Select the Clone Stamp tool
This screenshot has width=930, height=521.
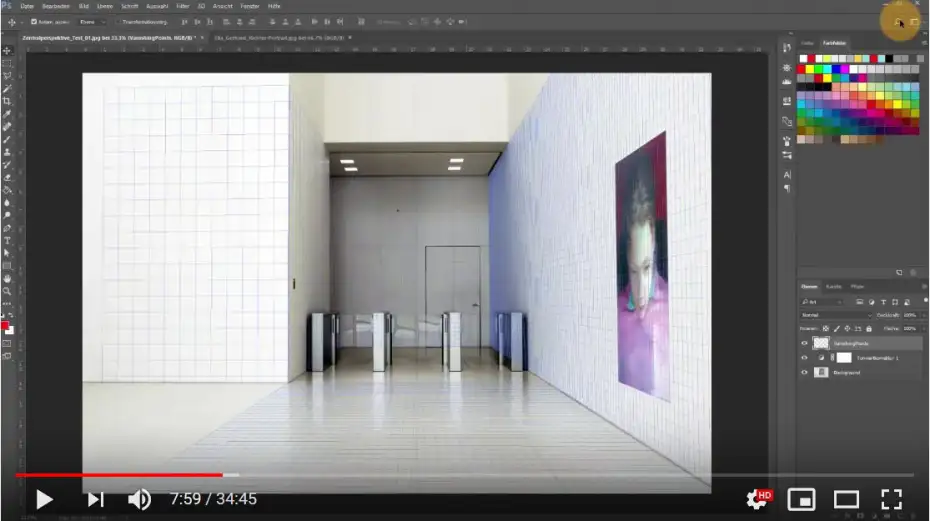7,152
